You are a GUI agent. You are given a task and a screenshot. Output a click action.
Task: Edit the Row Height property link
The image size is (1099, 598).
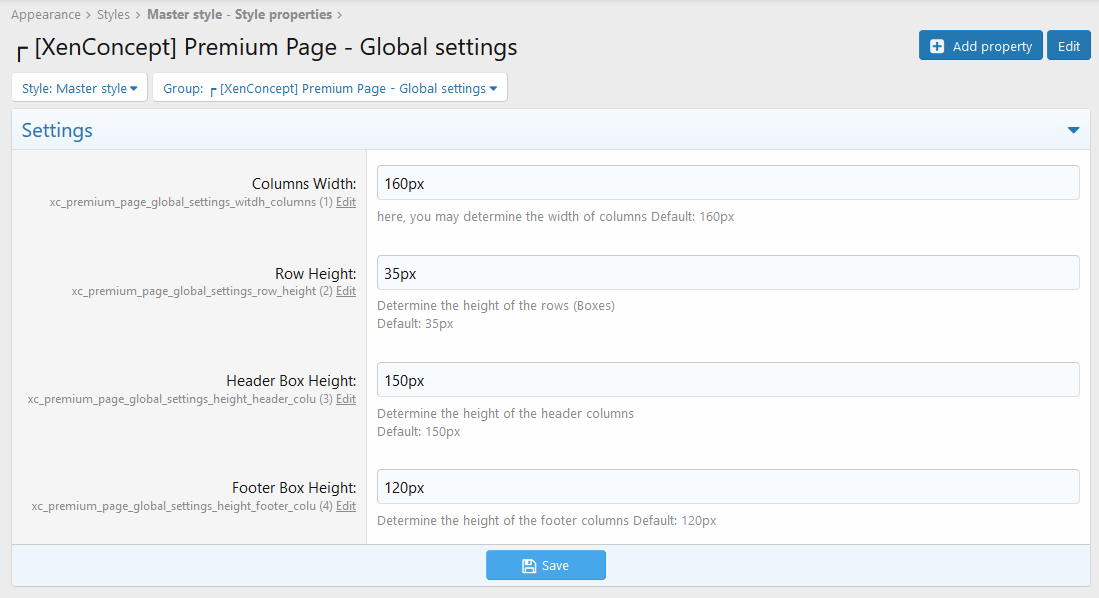point(345,292)
